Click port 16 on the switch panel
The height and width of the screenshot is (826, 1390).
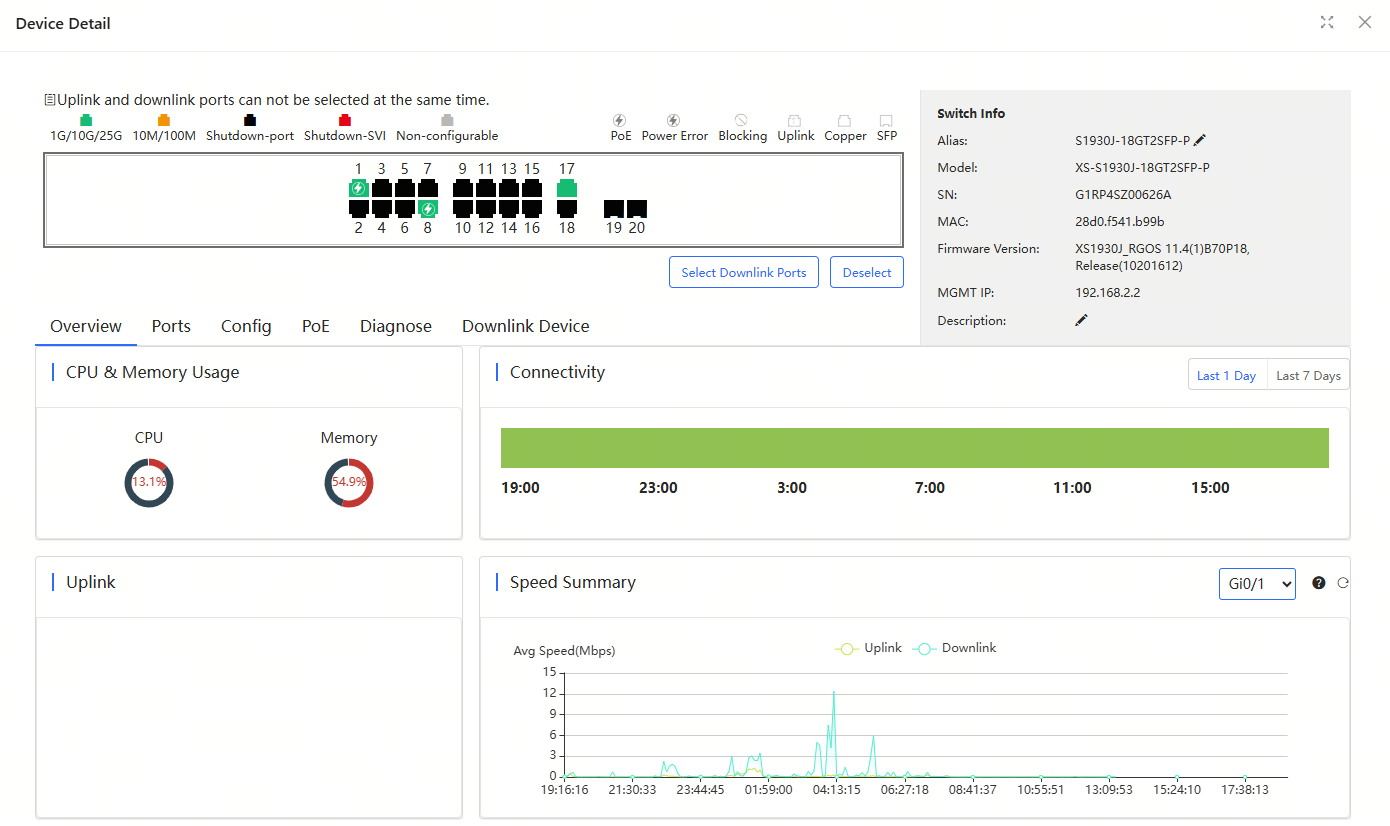pos(531,208)
